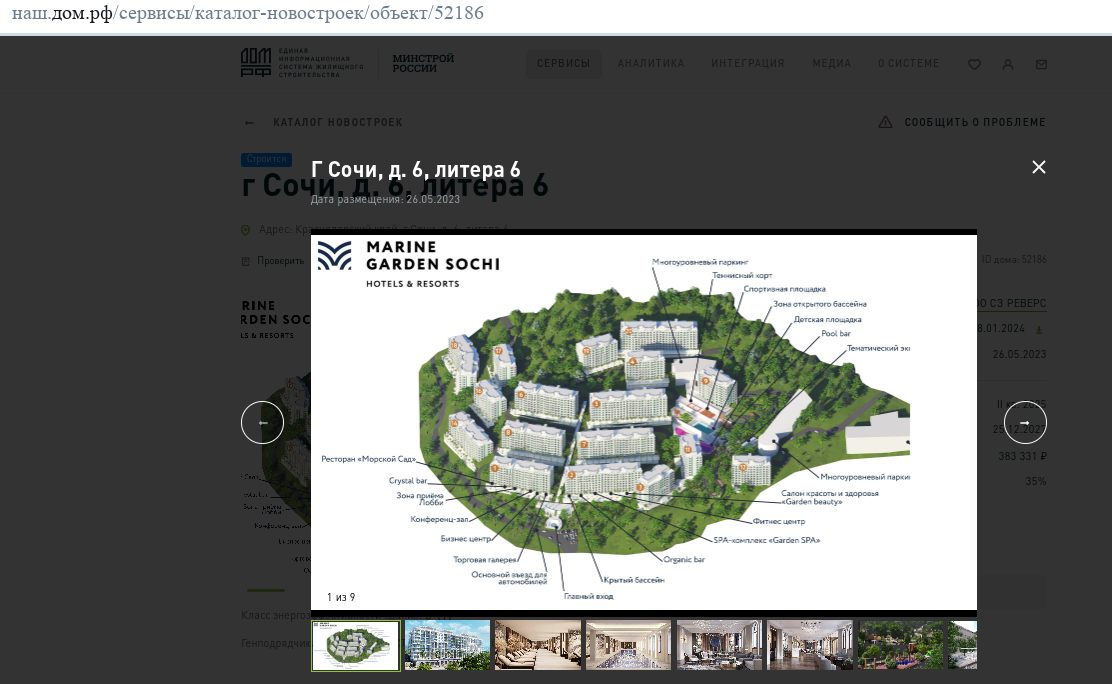The width and height of the screenshot is (1112, 684).
Task: Select the seventh thumbnail with garden view
Action: [901, 645]
